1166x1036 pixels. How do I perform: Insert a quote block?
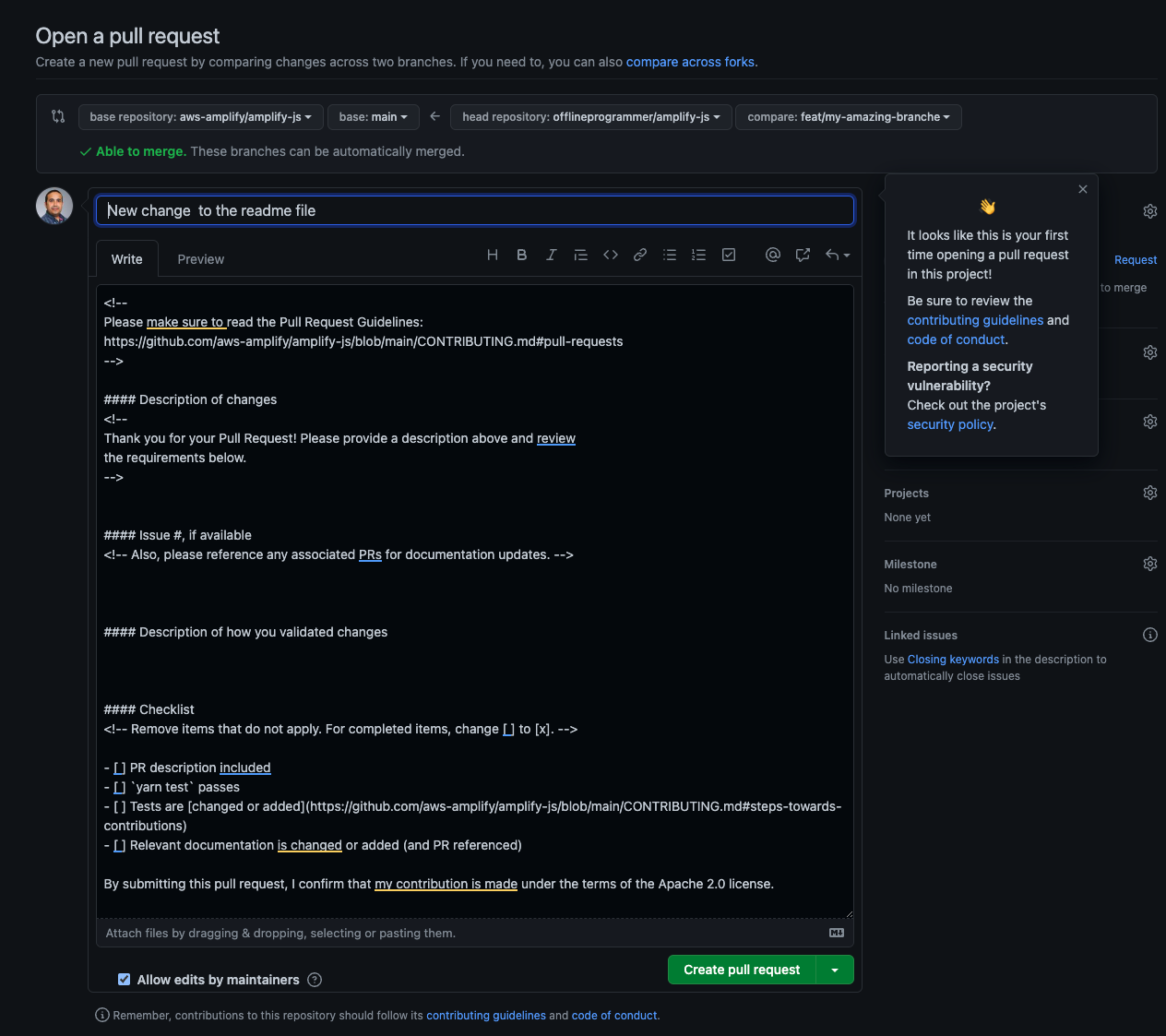click(x=581, y=255)
